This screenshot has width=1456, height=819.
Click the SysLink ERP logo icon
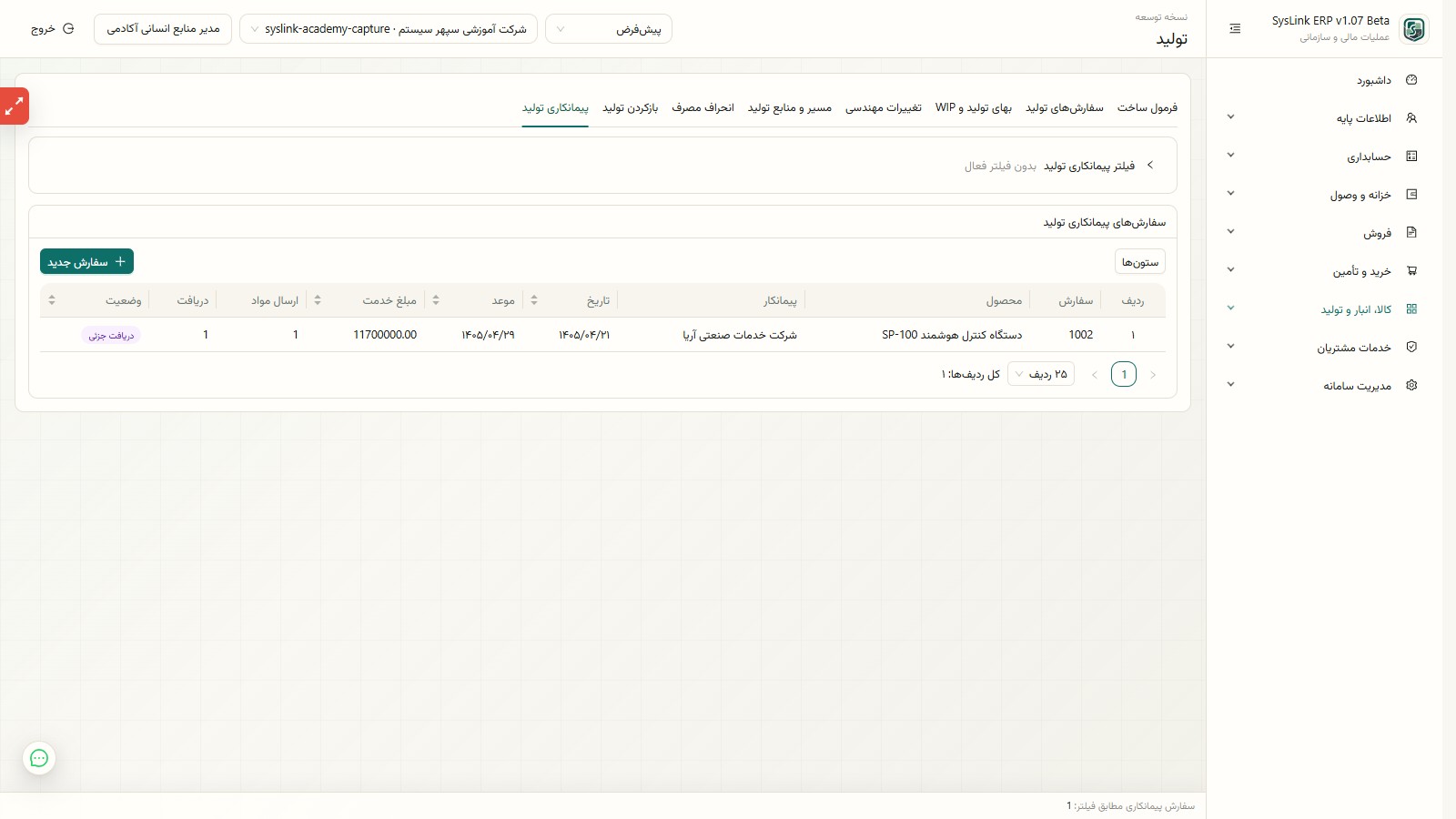[1414, 29]
